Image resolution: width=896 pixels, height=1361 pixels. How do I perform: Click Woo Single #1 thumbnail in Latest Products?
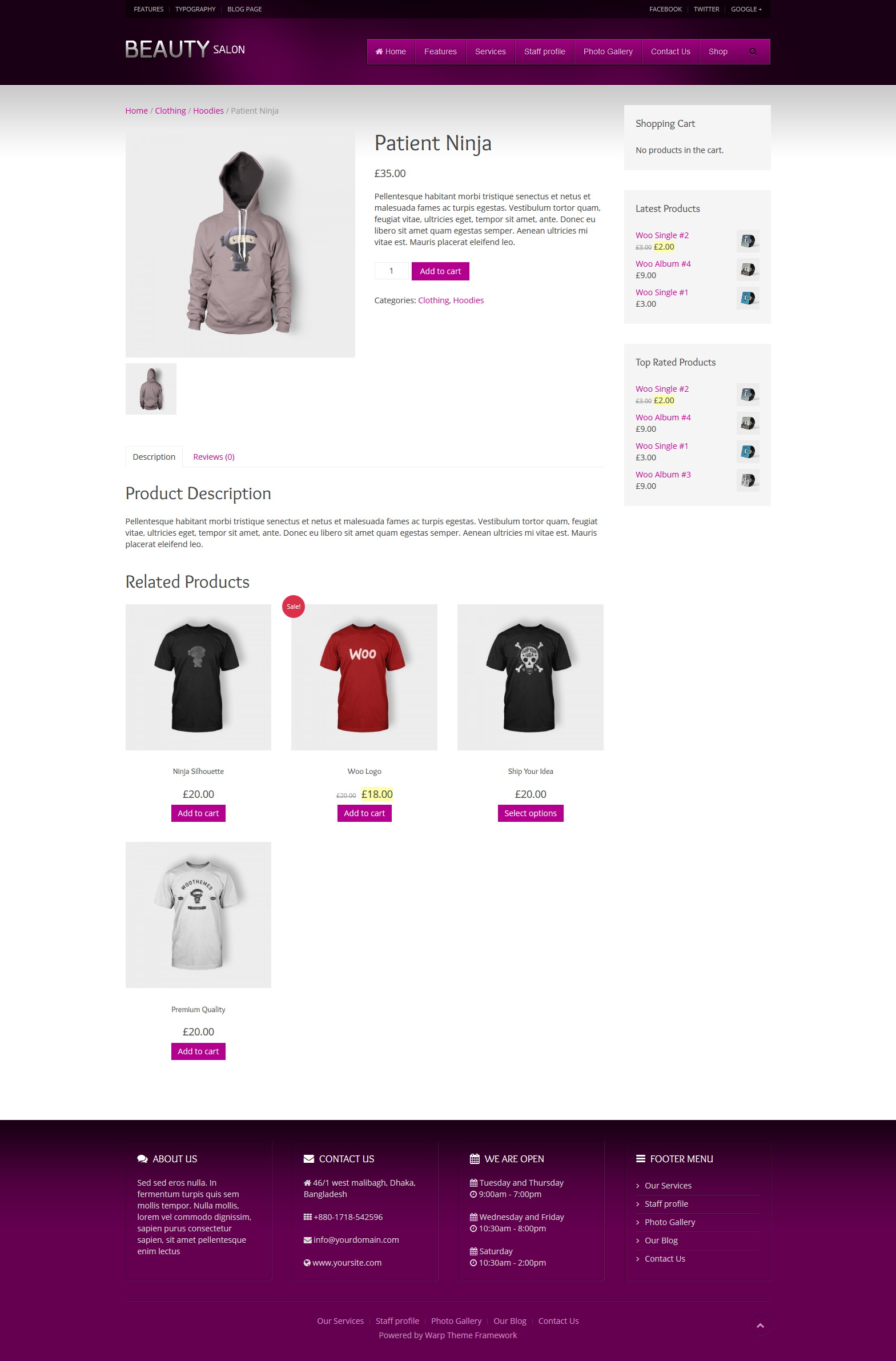(x=748, y=298)
